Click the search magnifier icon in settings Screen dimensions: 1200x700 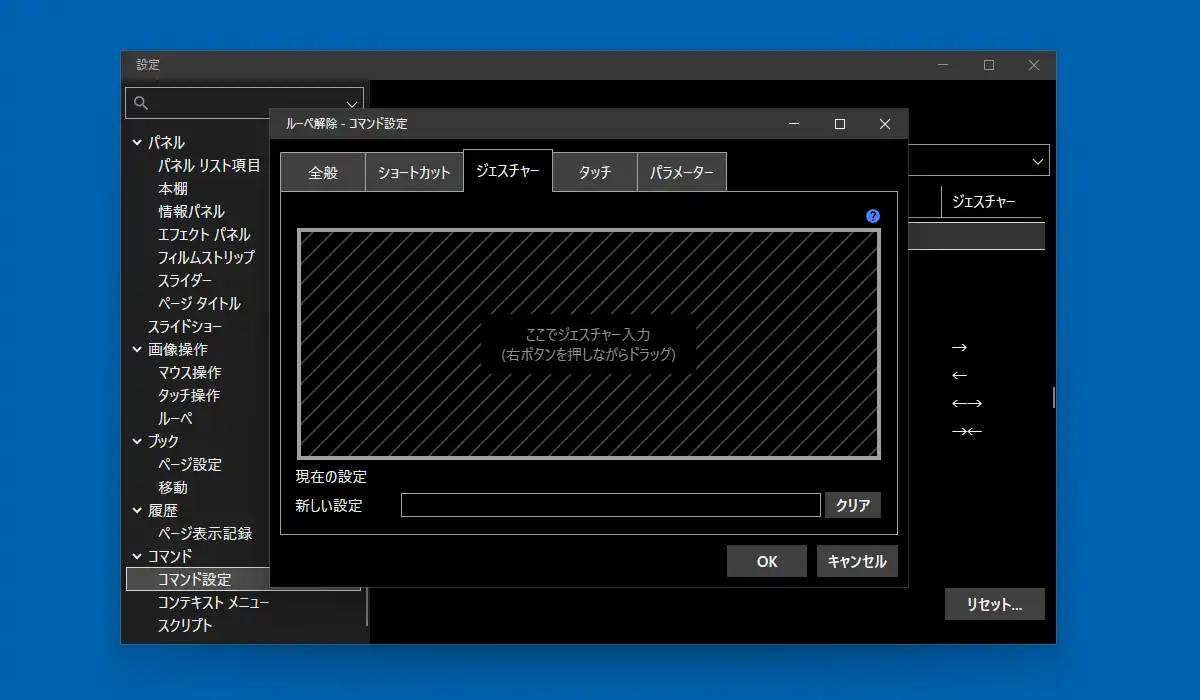141,103
